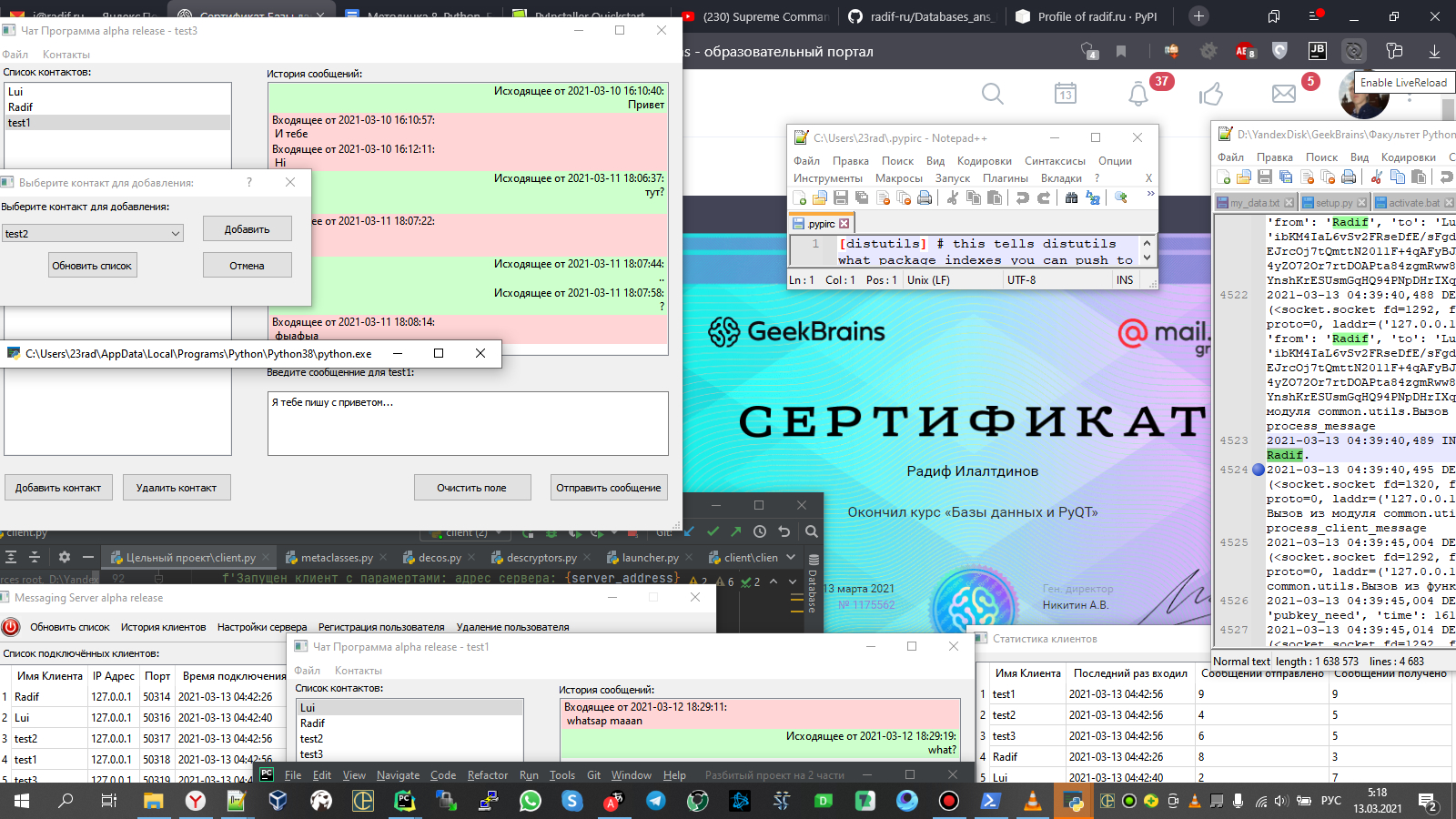Click 'Отмена' button in add contact dialog
The width and height of the screenshot is (1456, 819).
click(x=248, y=266)
